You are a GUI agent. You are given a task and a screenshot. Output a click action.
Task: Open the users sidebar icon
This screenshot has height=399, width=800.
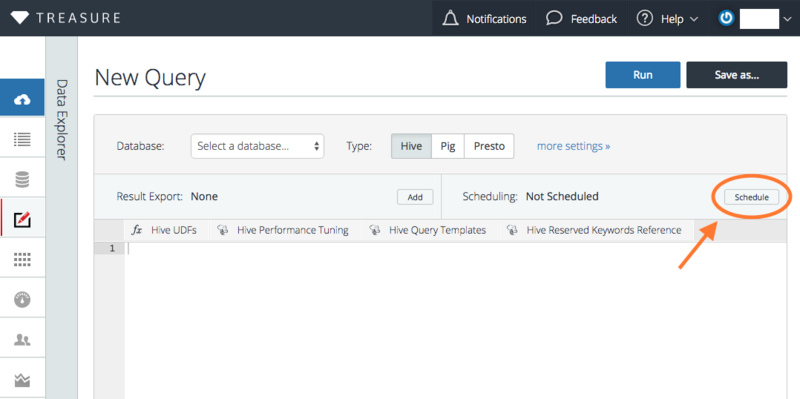22,339
